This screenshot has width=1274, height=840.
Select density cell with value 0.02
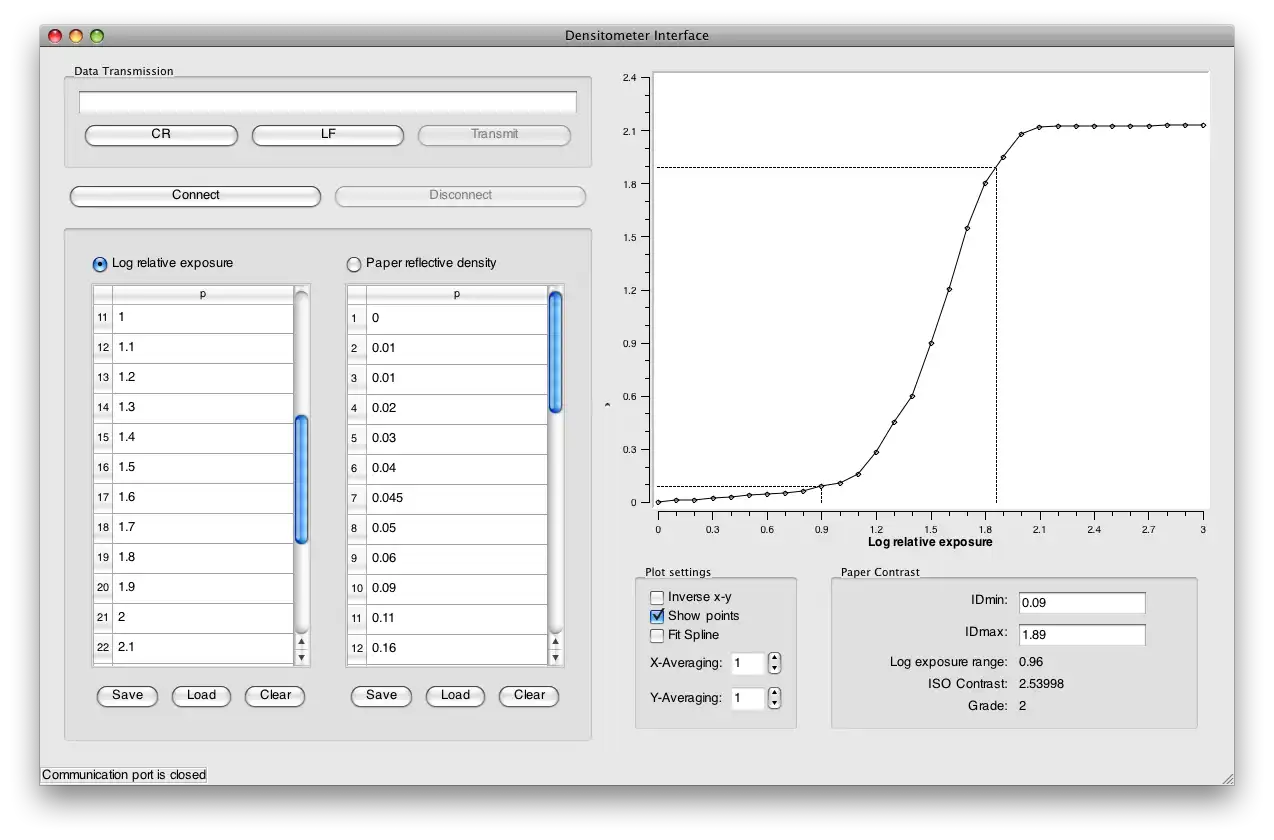point(457,408)
